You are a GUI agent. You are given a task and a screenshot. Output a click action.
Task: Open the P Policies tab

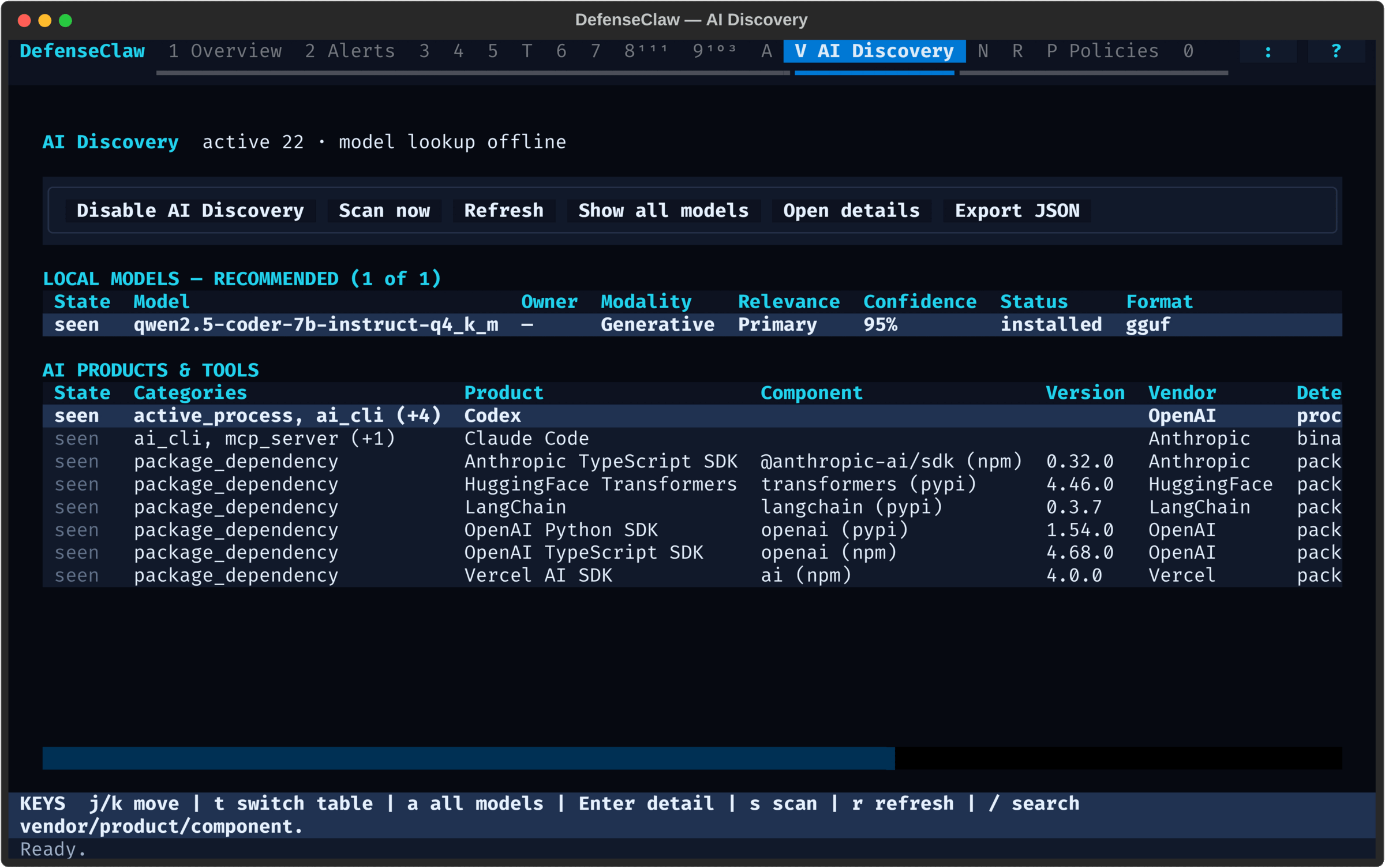[x=1103, y=51]
